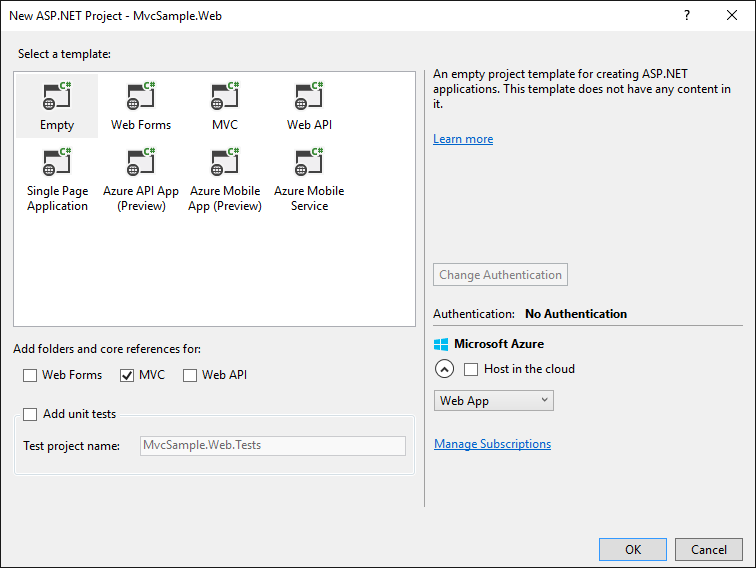This screenshot has height=568, width=756.
Task: Enable the Web API references checkbox
Action: point(190,376)
